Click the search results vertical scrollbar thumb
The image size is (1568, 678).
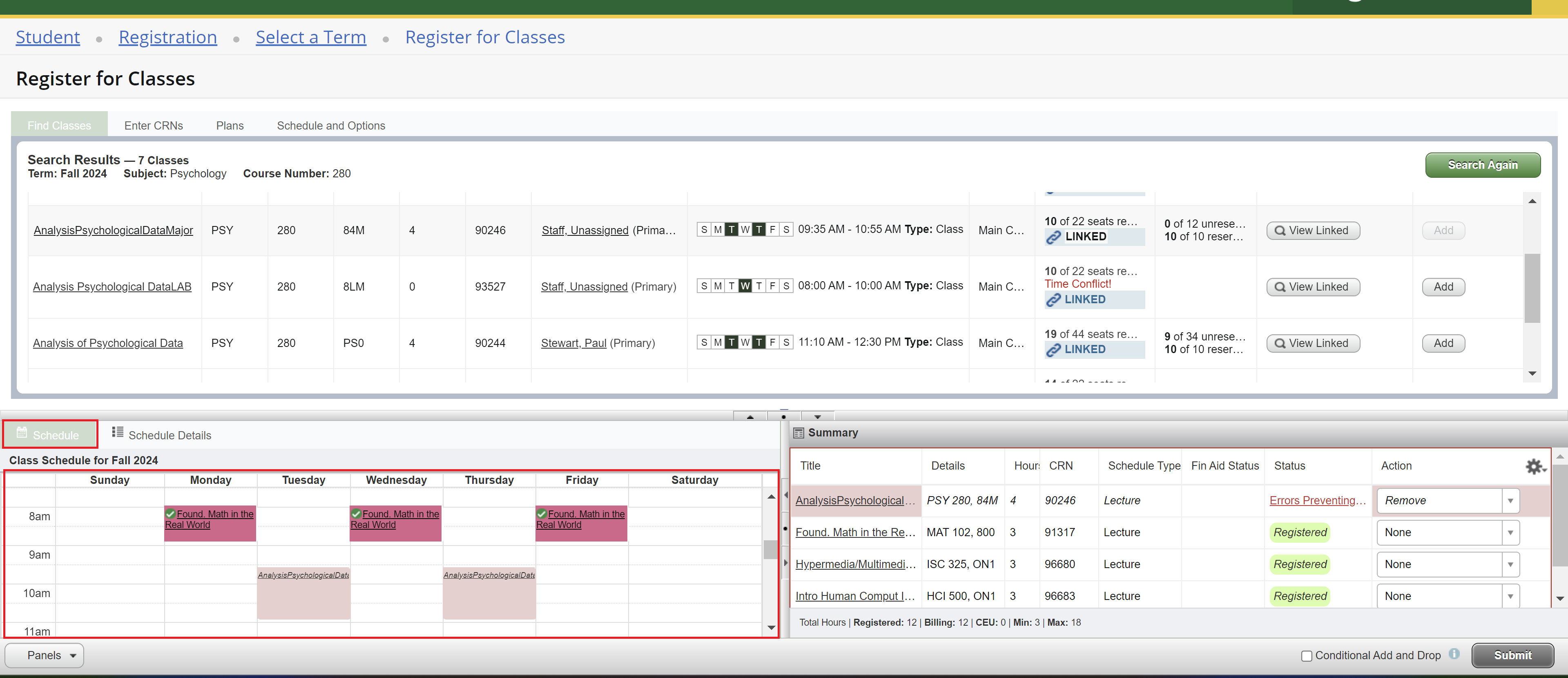point(1532,288)
